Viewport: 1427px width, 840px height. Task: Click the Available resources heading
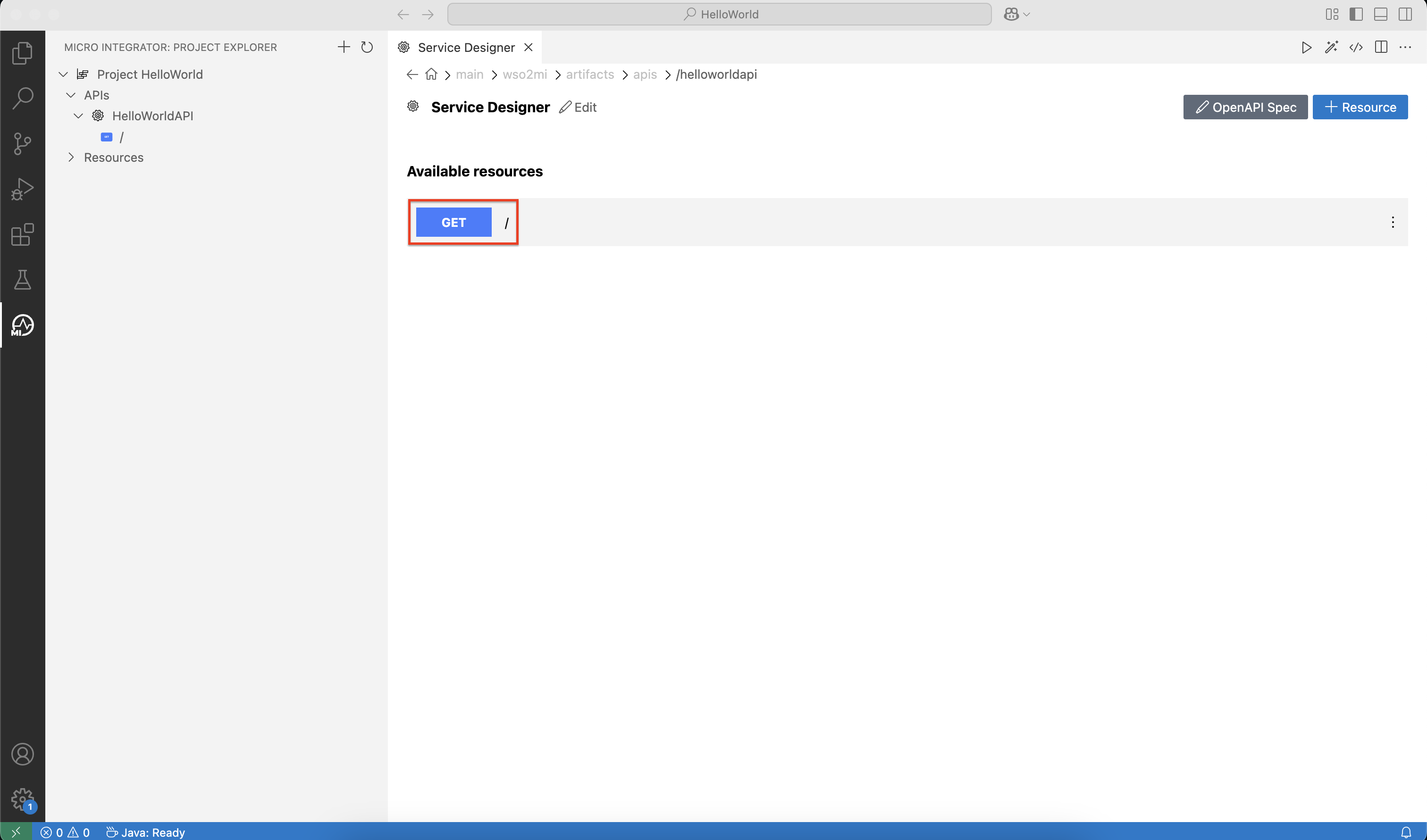(475, 172)
